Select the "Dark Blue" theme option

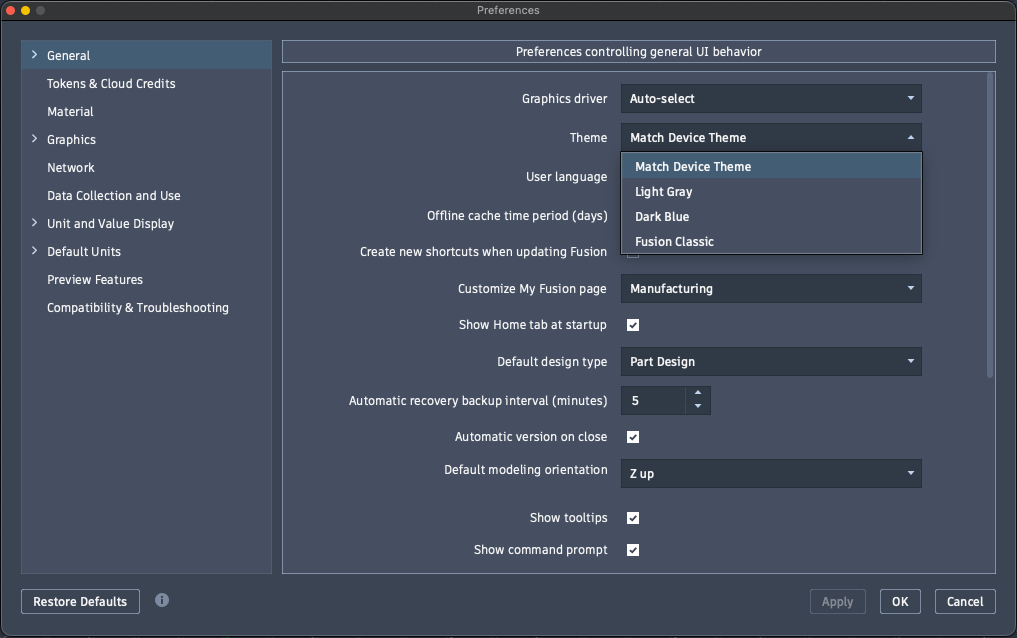tap(663, 216)
